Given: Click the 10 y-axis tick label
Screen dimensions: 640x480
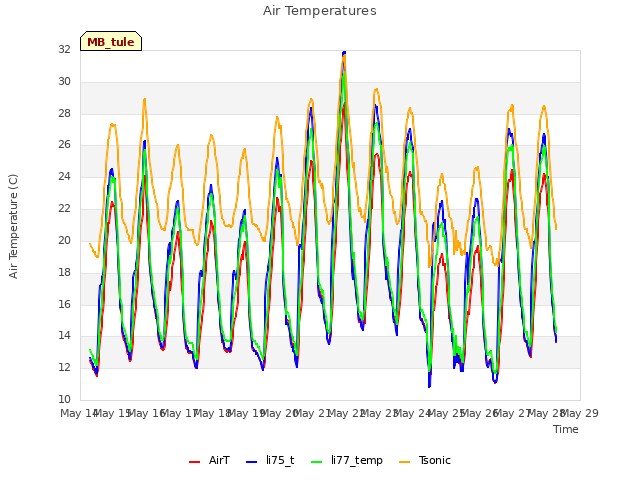Looking at the screenshot, I should pyautogui.click(x=64, y=399).
